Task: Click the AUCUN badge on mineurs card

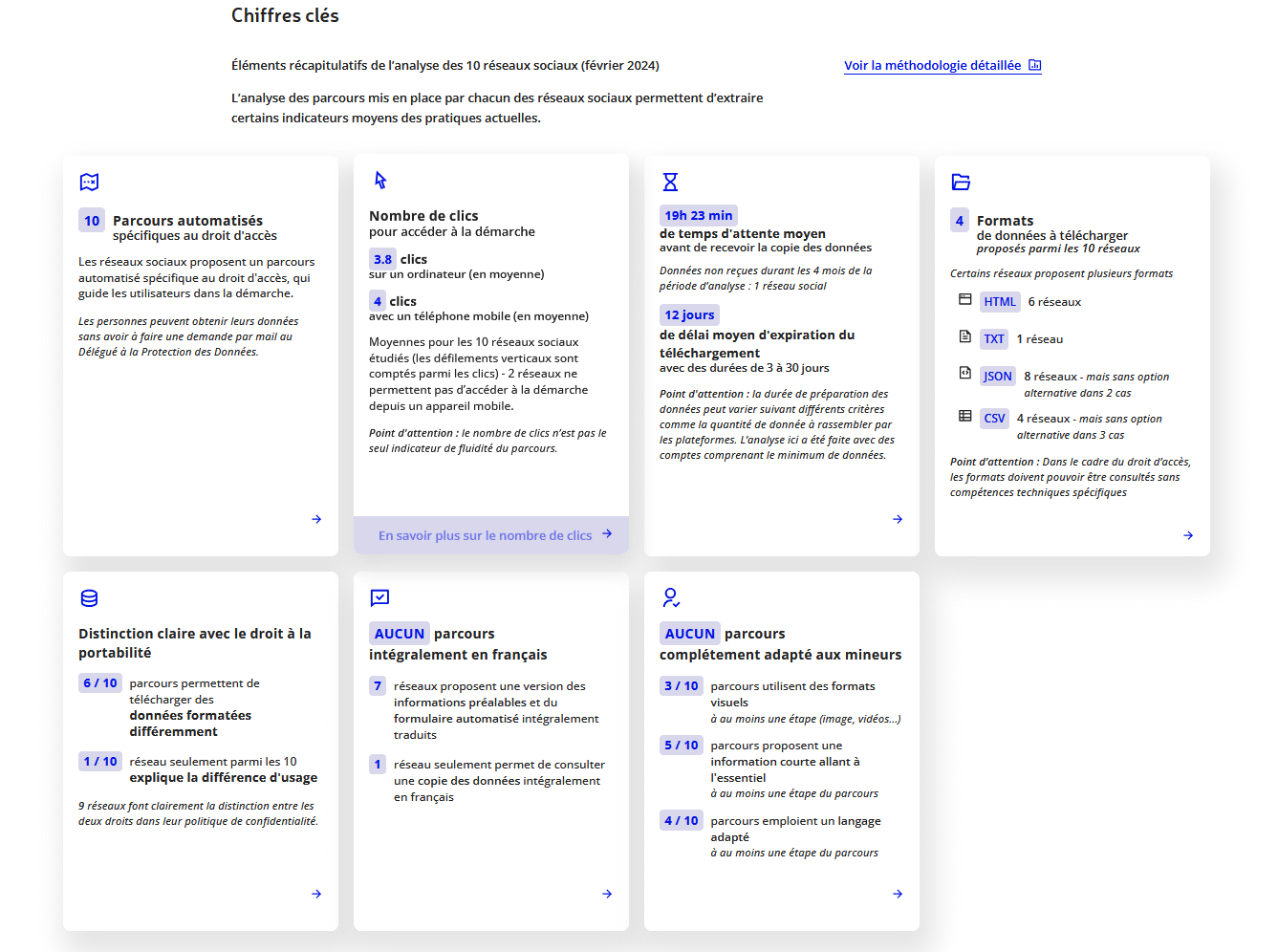Action: point(690,634)
